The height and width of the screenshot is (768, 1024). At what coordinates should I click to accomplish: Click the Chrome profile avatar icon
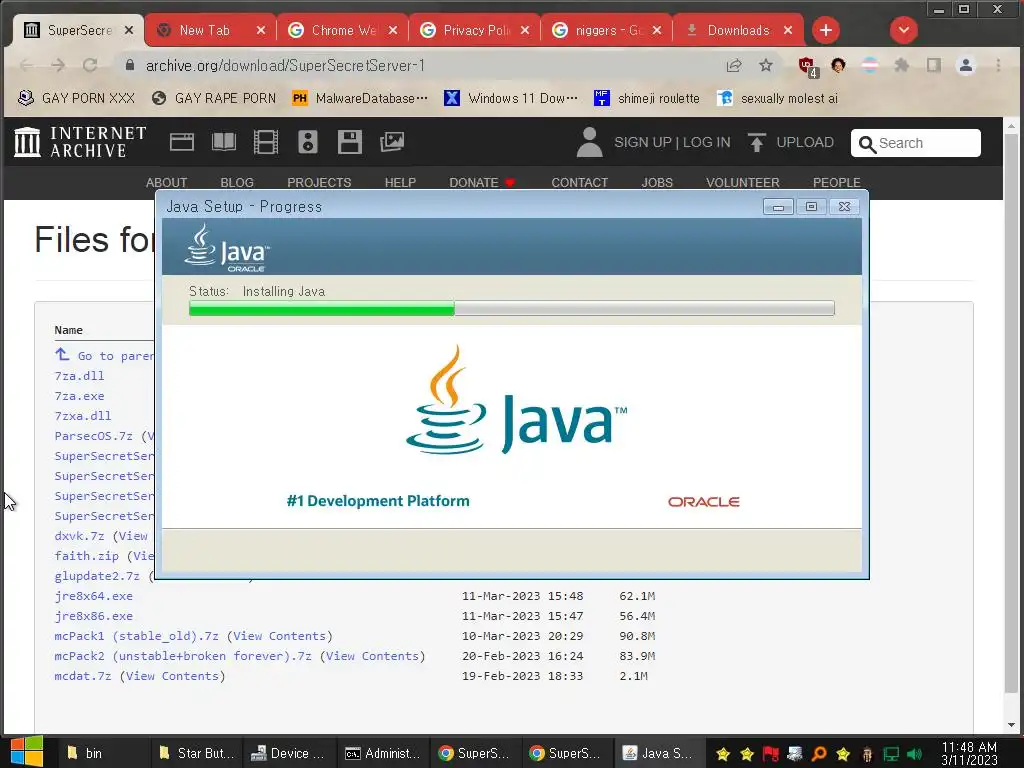(x=966, y=65)
